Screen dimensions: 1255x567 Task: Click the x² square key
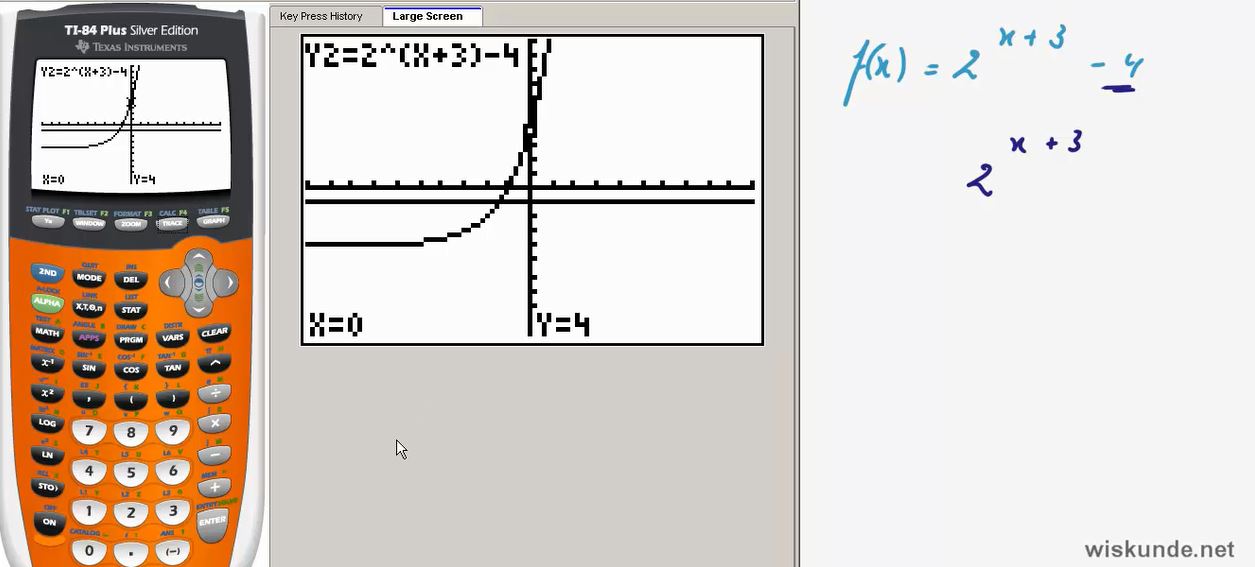pos(47,391)
